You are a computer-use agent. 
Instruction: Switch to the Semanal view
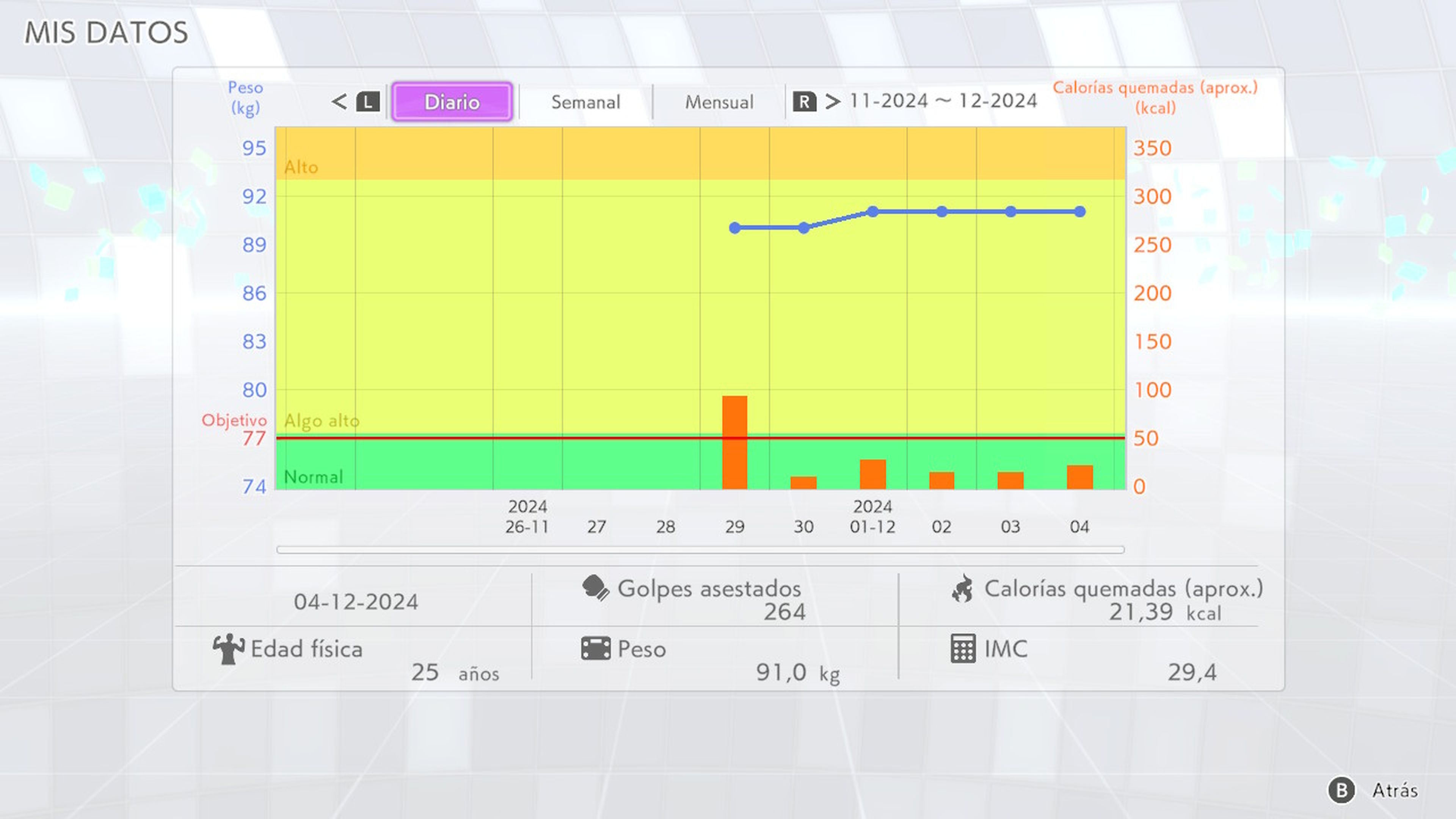point(585,102)
